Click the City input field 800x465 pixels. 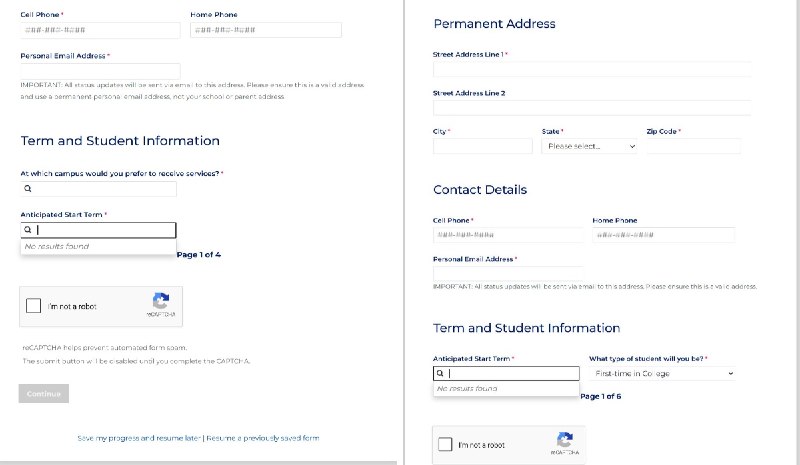coord(483,146)
